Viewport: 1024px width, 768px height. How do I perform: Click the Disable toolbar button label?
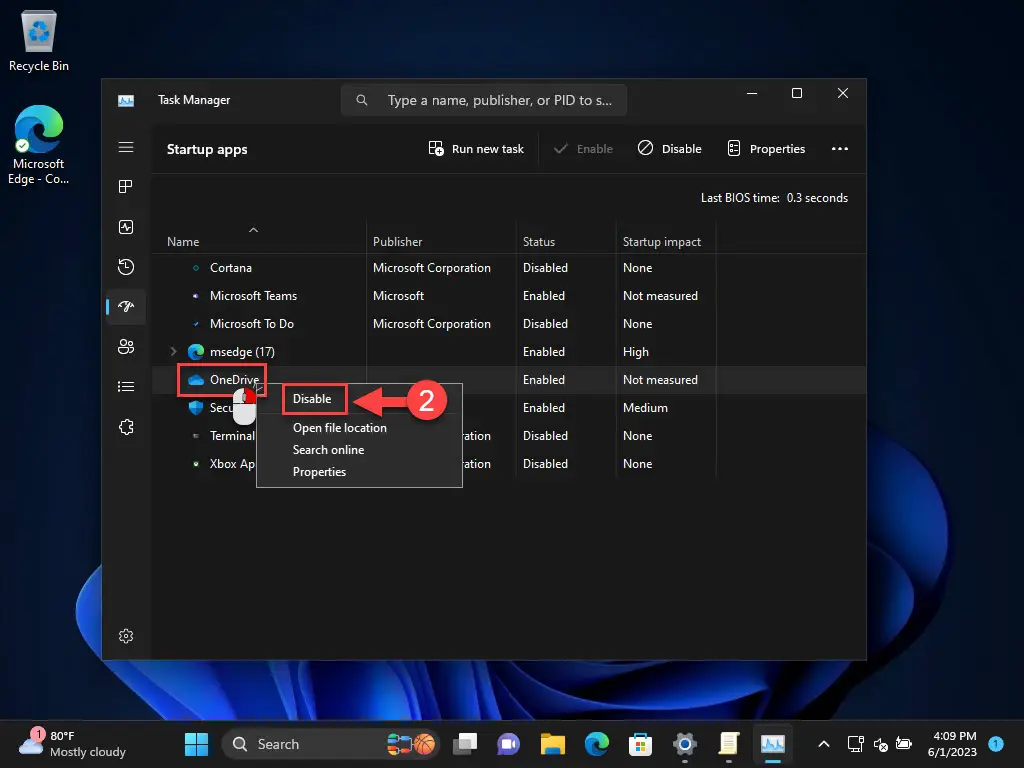[682, 149]
